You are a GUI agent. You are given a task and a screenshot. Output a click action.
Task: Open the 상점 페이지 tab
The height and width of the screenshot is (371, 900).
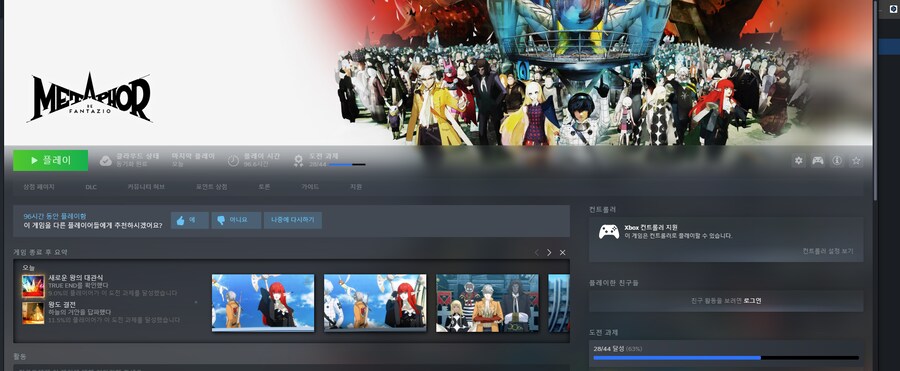pyautogui.click(x=38, y=187)
